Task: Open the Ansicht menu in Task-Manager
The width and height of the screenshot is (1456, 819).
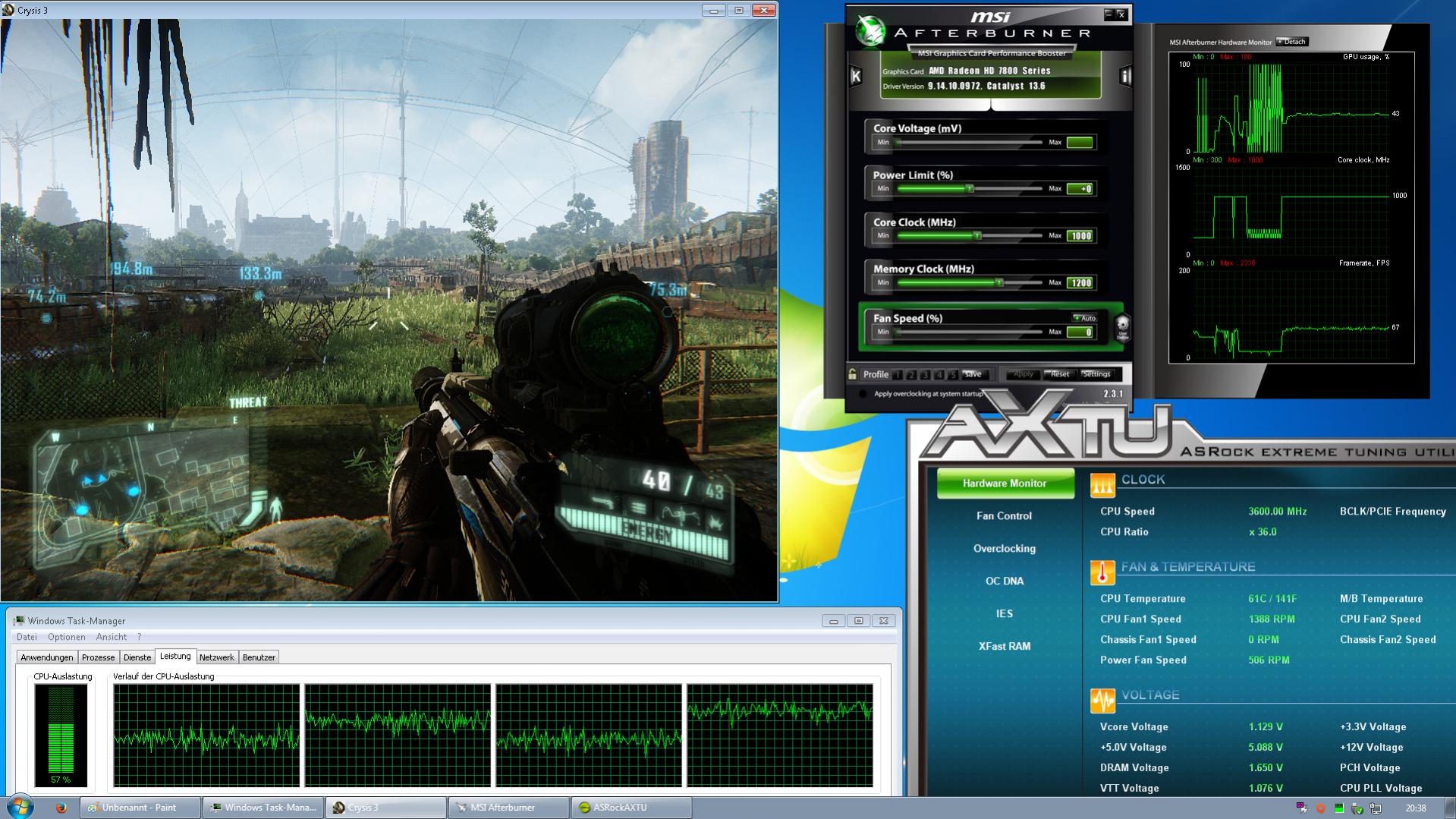Action: (x=112, y=637)
